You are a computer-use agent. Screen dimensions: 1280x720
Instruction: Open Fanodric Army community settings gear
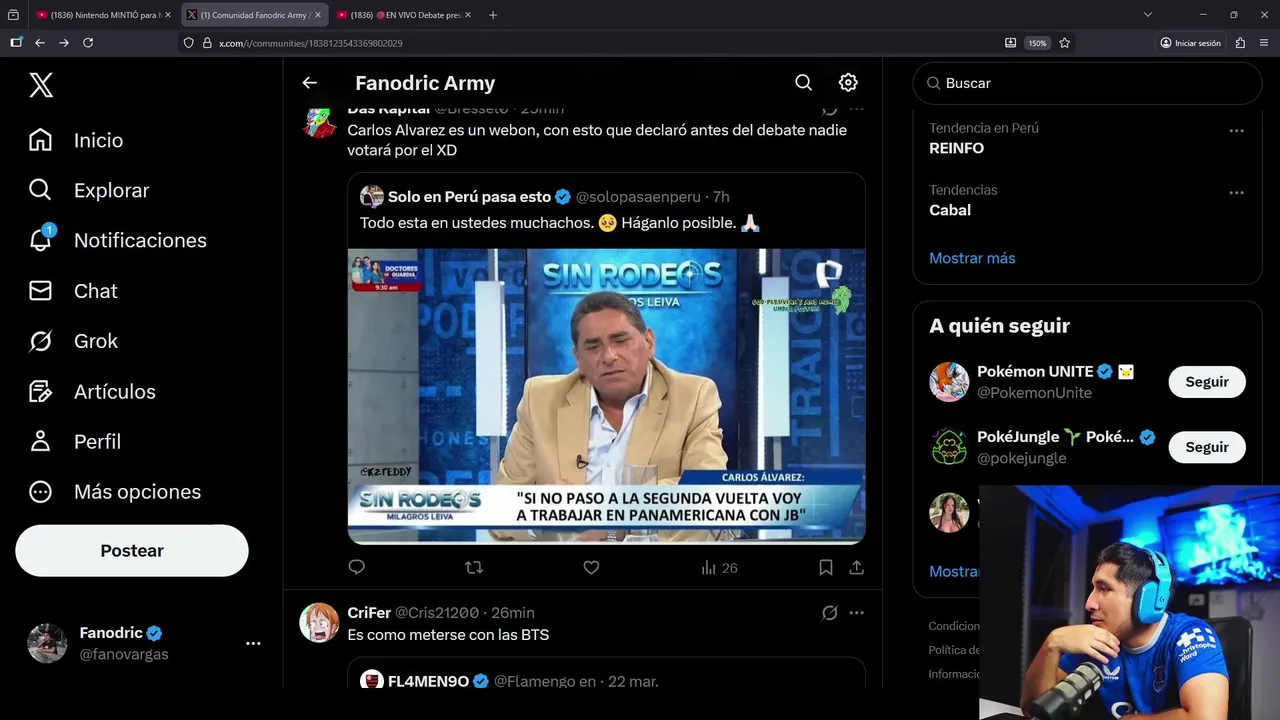tap(848, 83)
